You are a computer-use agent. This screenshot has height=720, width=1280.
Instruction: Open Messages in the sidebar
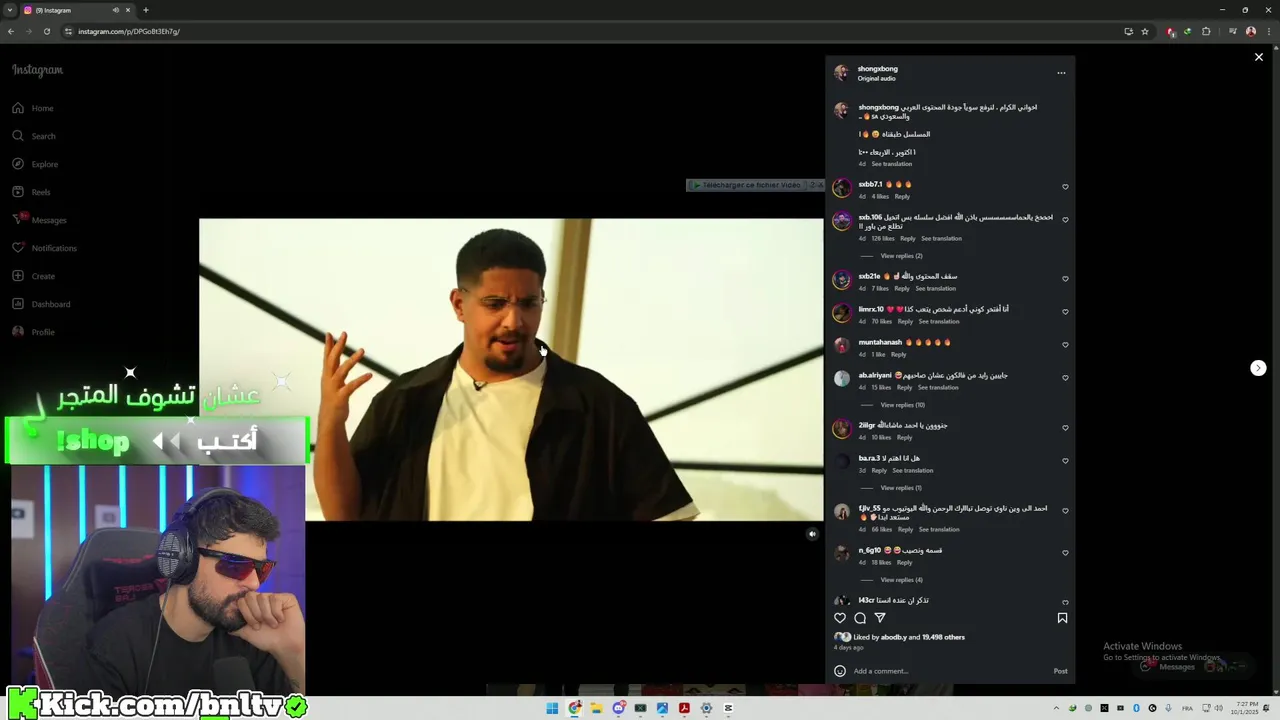coord(39,220)
